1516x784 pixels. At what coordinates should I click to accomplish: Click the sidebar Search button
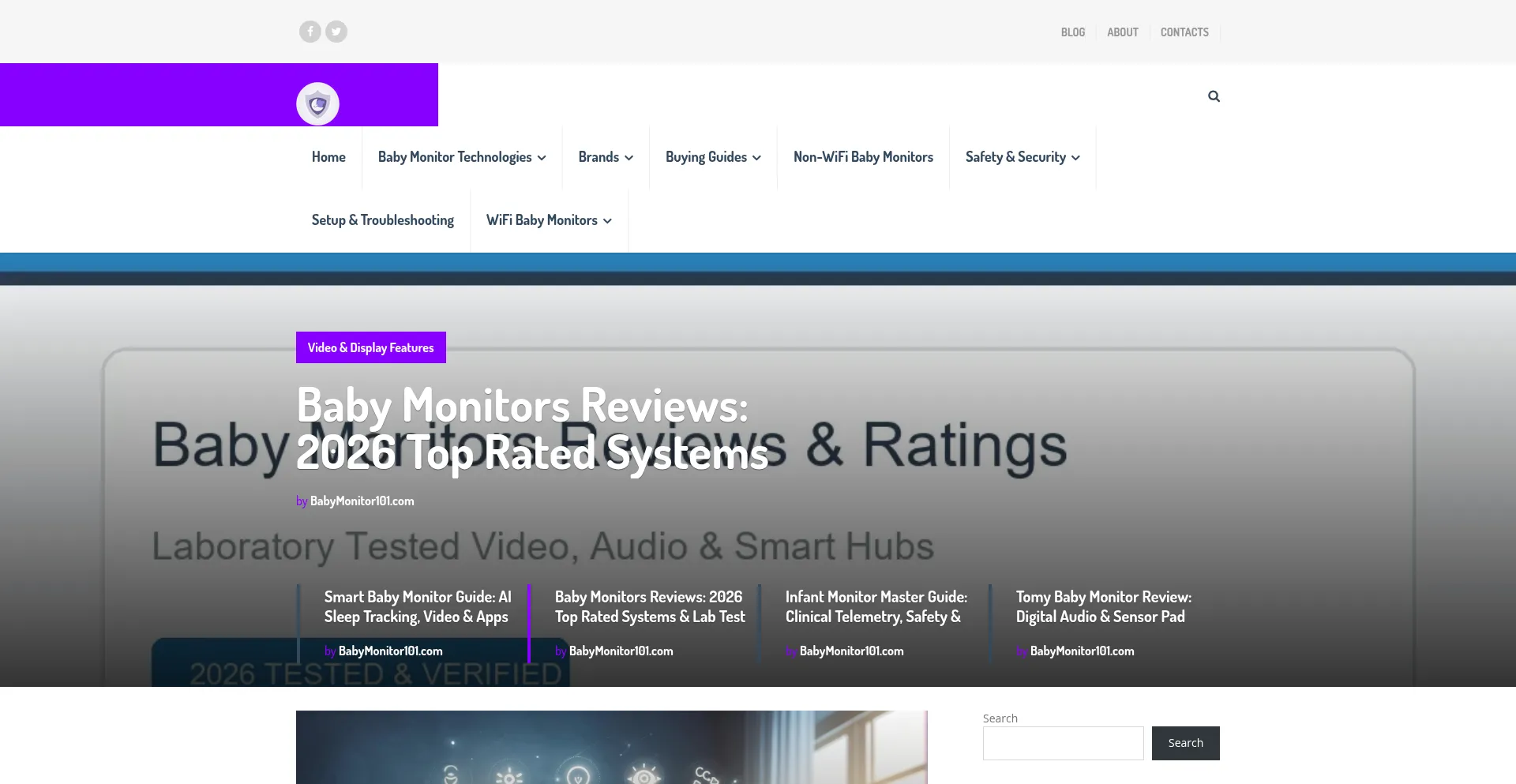pos(1185,743)
